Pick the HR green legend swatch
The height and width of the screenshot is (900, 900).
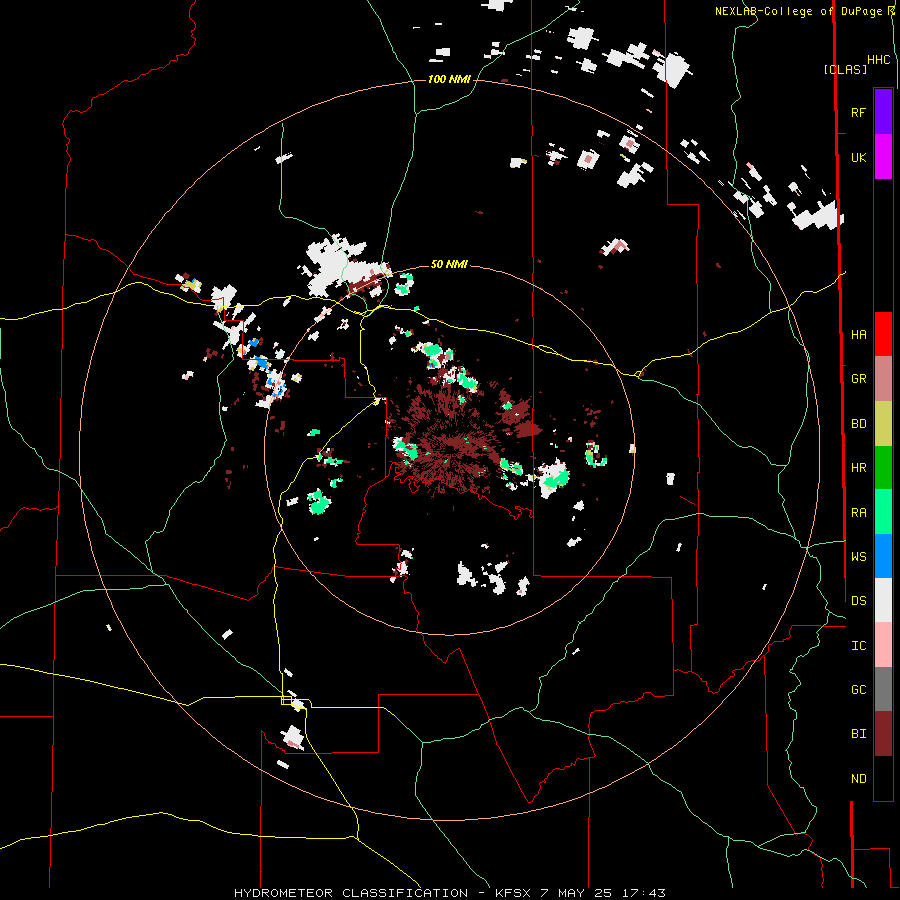point(883,467)
